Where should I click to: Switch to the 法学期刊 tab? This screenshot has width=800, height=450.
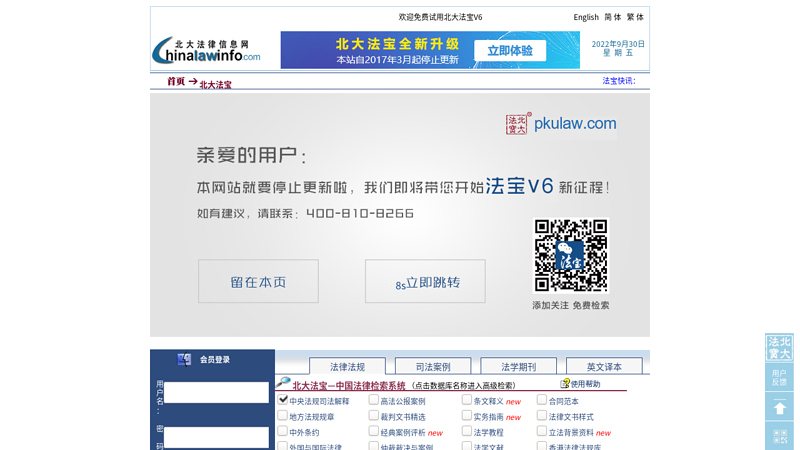coord(518,366)
